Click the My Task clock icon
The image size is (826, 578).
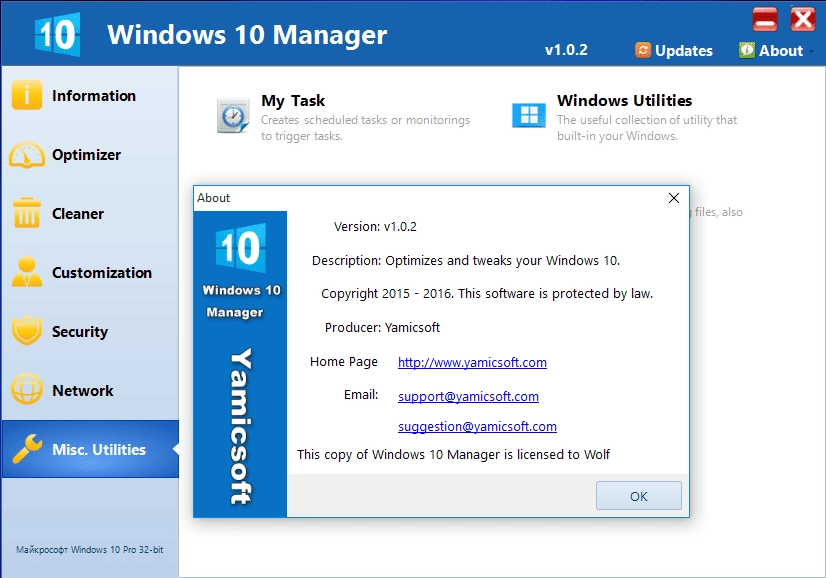point(233,116)
